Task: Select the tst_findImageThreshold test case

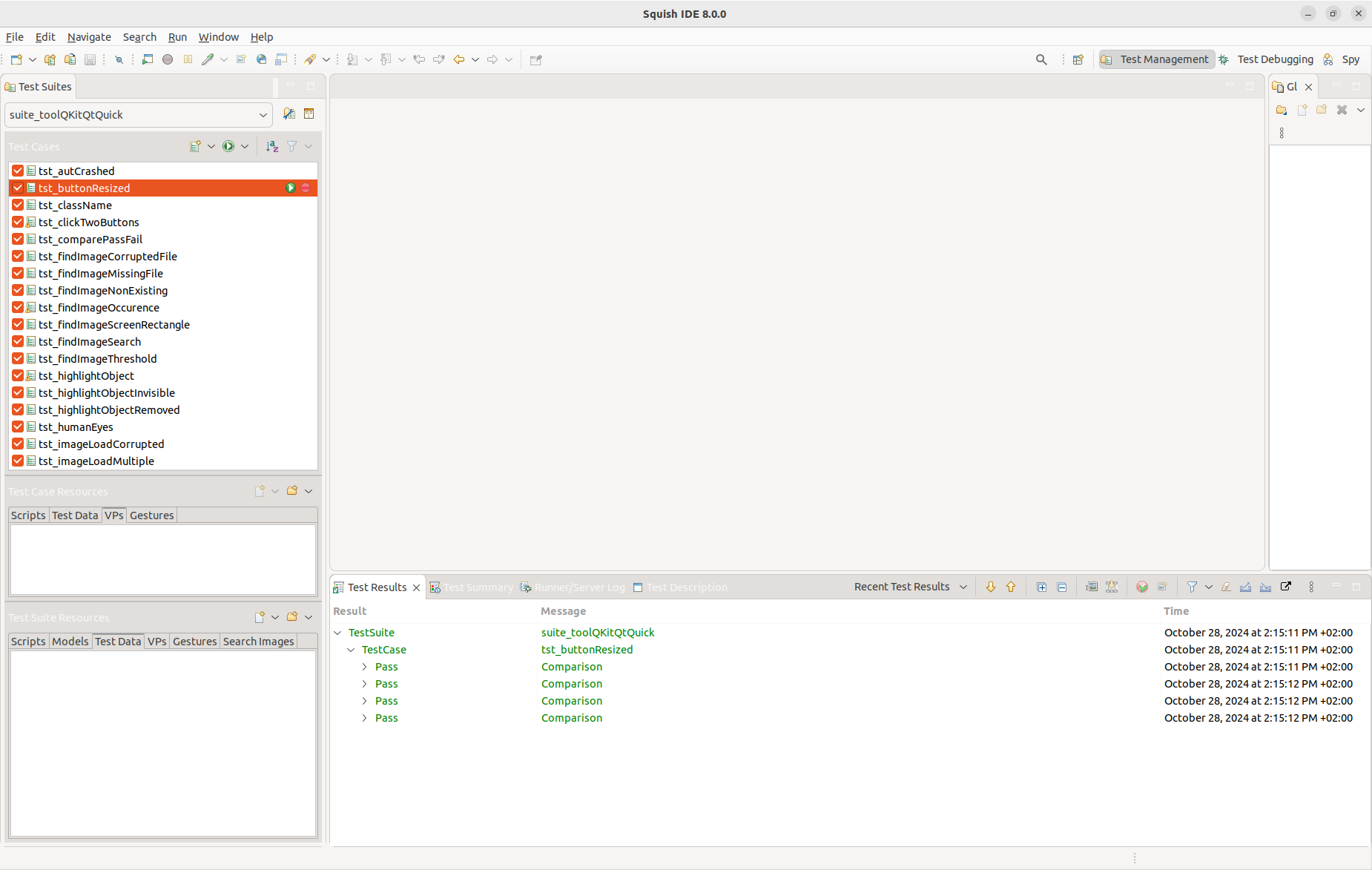Action: pyautogui.click(x=97, y=359)
